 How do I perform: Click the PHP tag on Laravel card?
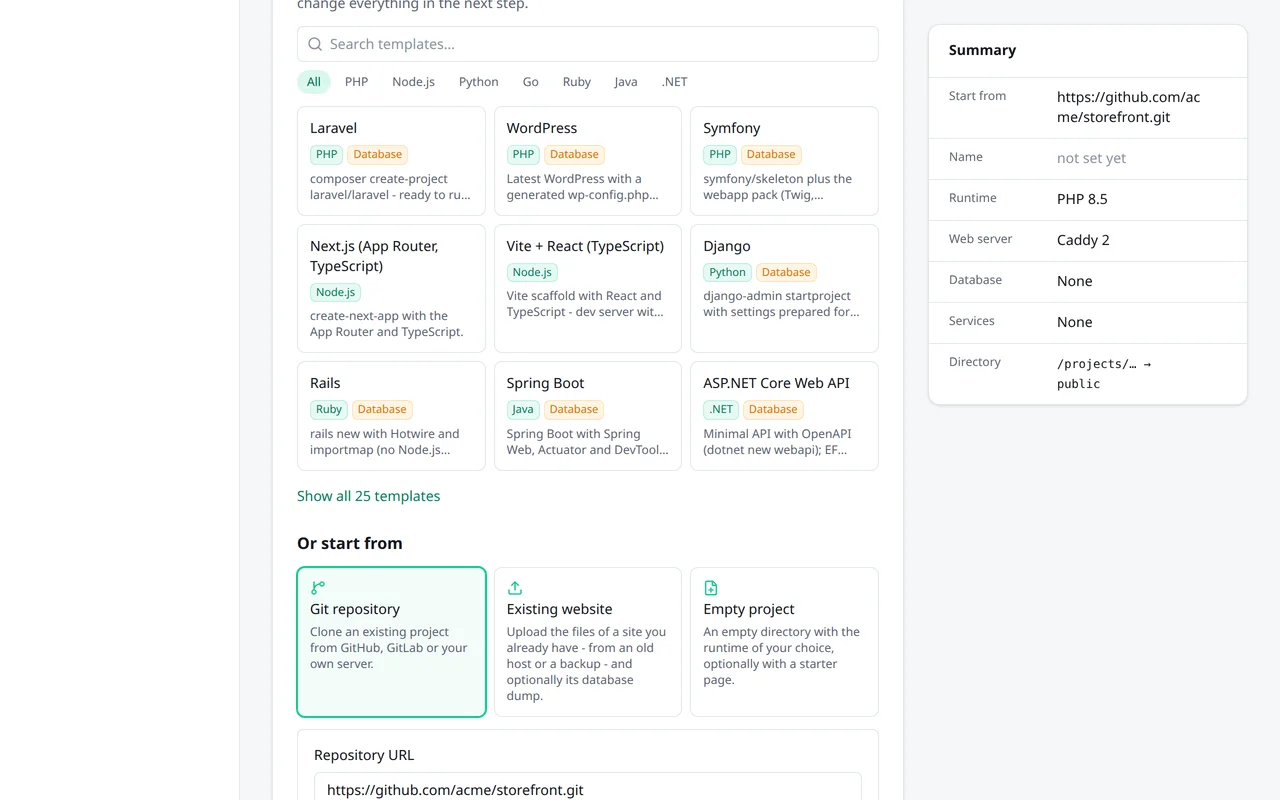click(327, 154)
